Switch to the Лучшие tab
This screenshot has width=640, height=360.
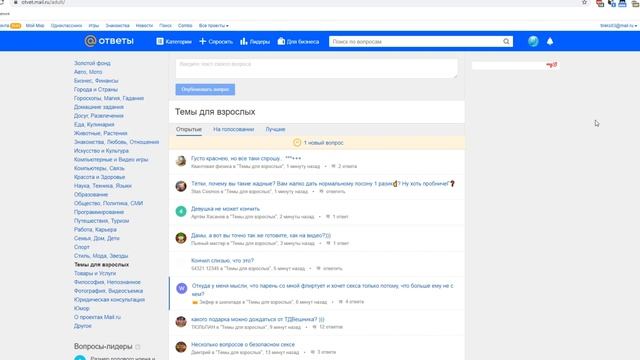click(x=276, y=129)
